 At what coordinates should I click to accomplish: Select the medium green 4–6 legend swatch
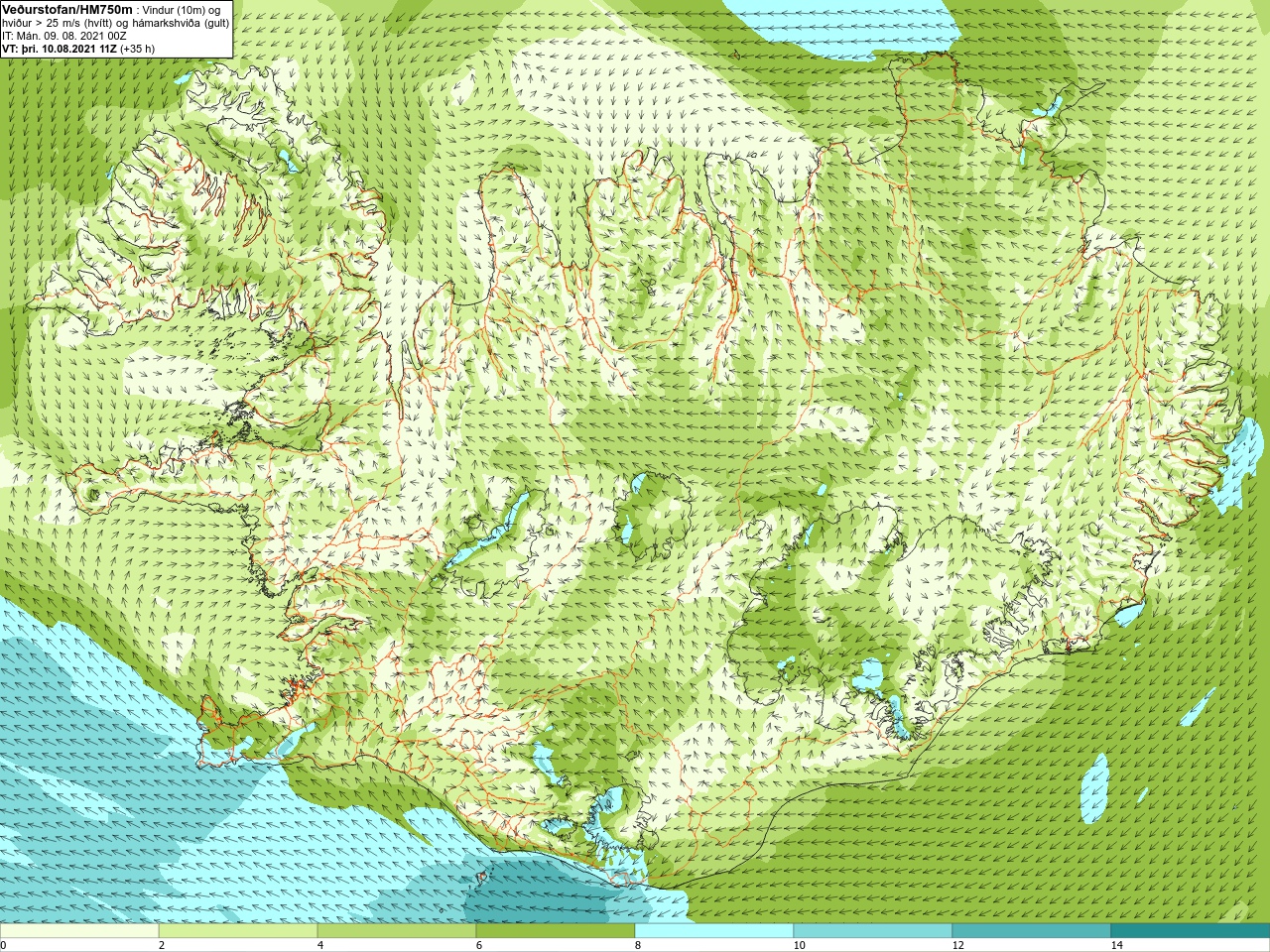coord(397,931)
